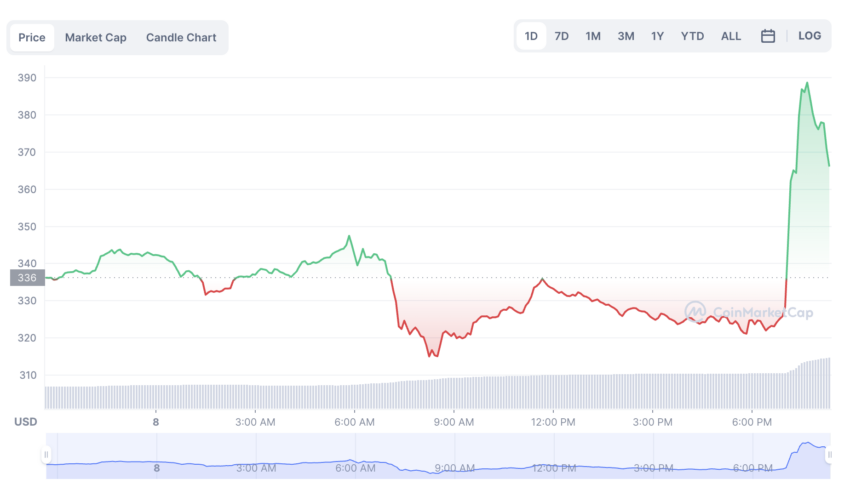The image size is (850, 490).
Task: Select the 1D time range
Action: [x=531, y=36]
